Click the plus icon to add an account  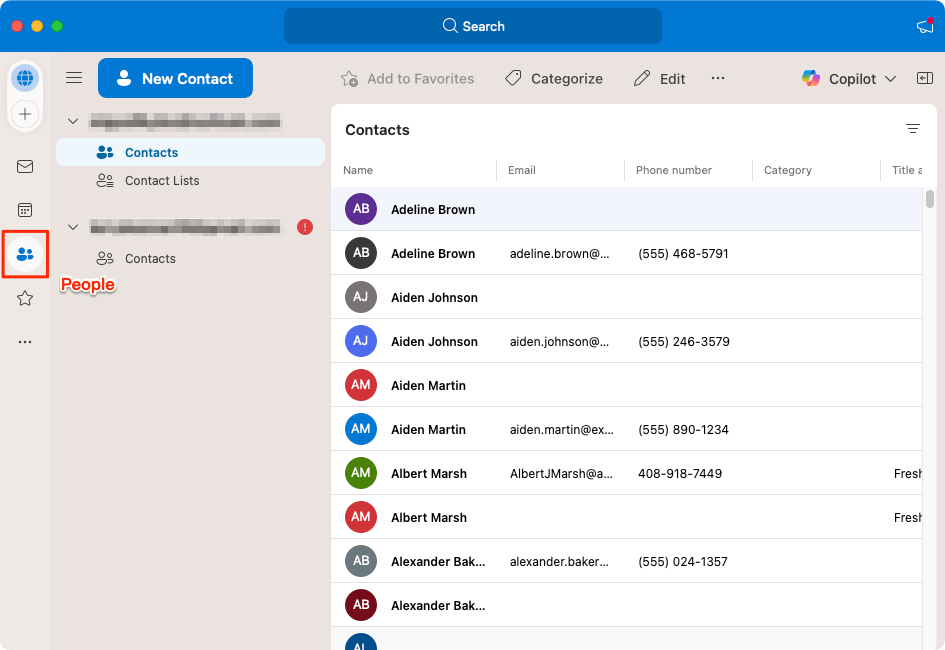[25, 114]
